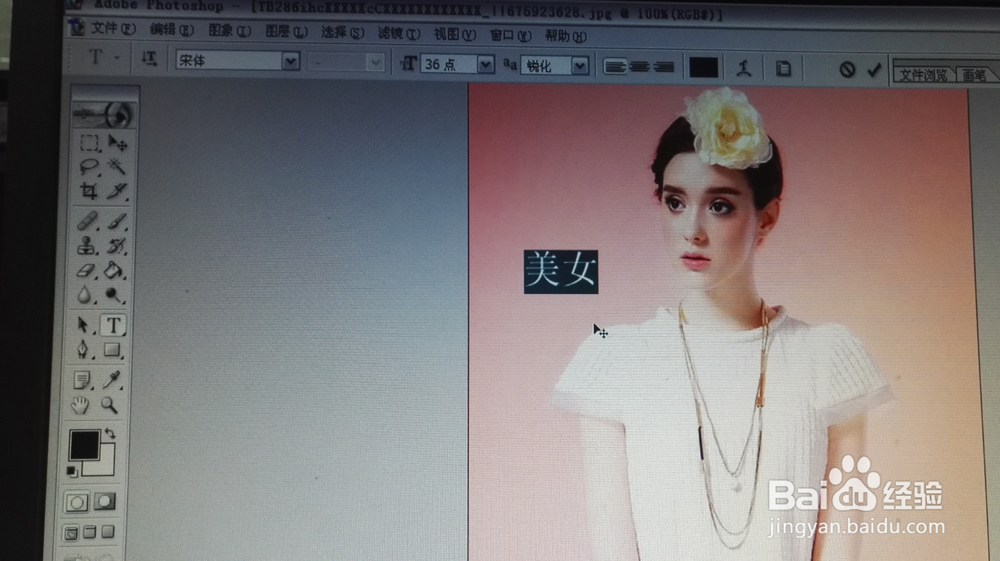Screen dimensions: 1000x561
Task: Select the Path Selection tool
Action: [x=84, y=325]
